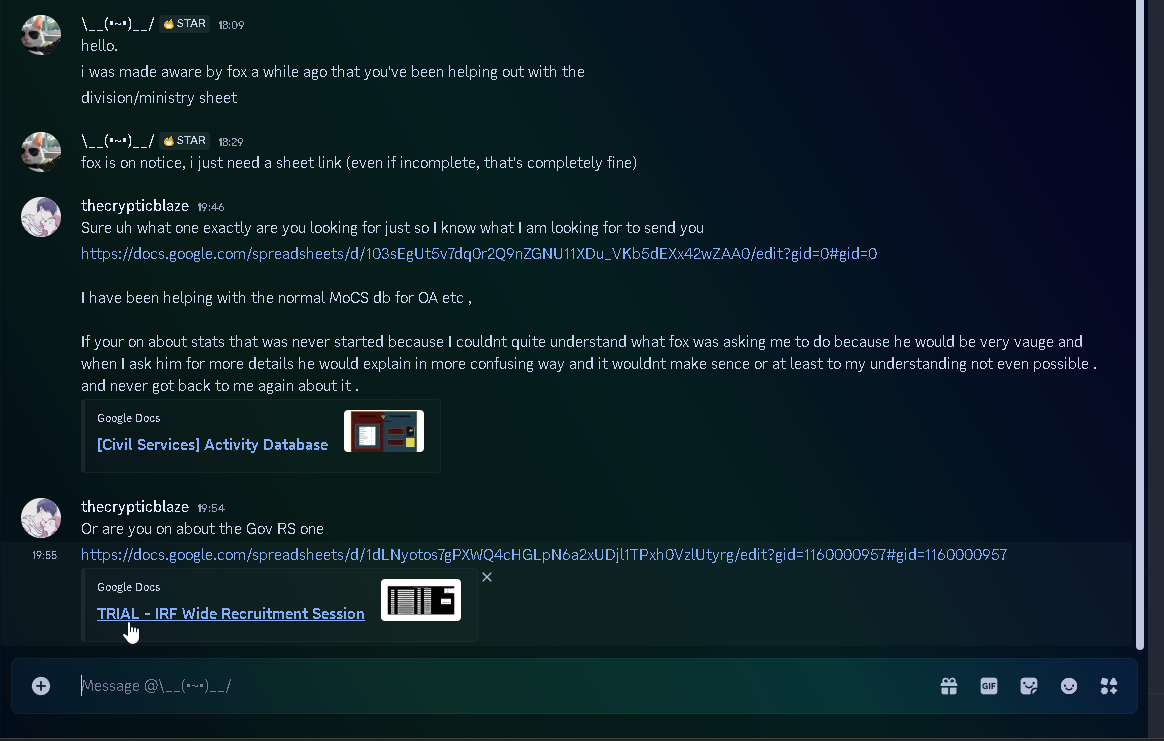Screen dimensions: 1164x741
Task: Click the STAR tag at 18:29 message
Action: click(x=184, y=141)
